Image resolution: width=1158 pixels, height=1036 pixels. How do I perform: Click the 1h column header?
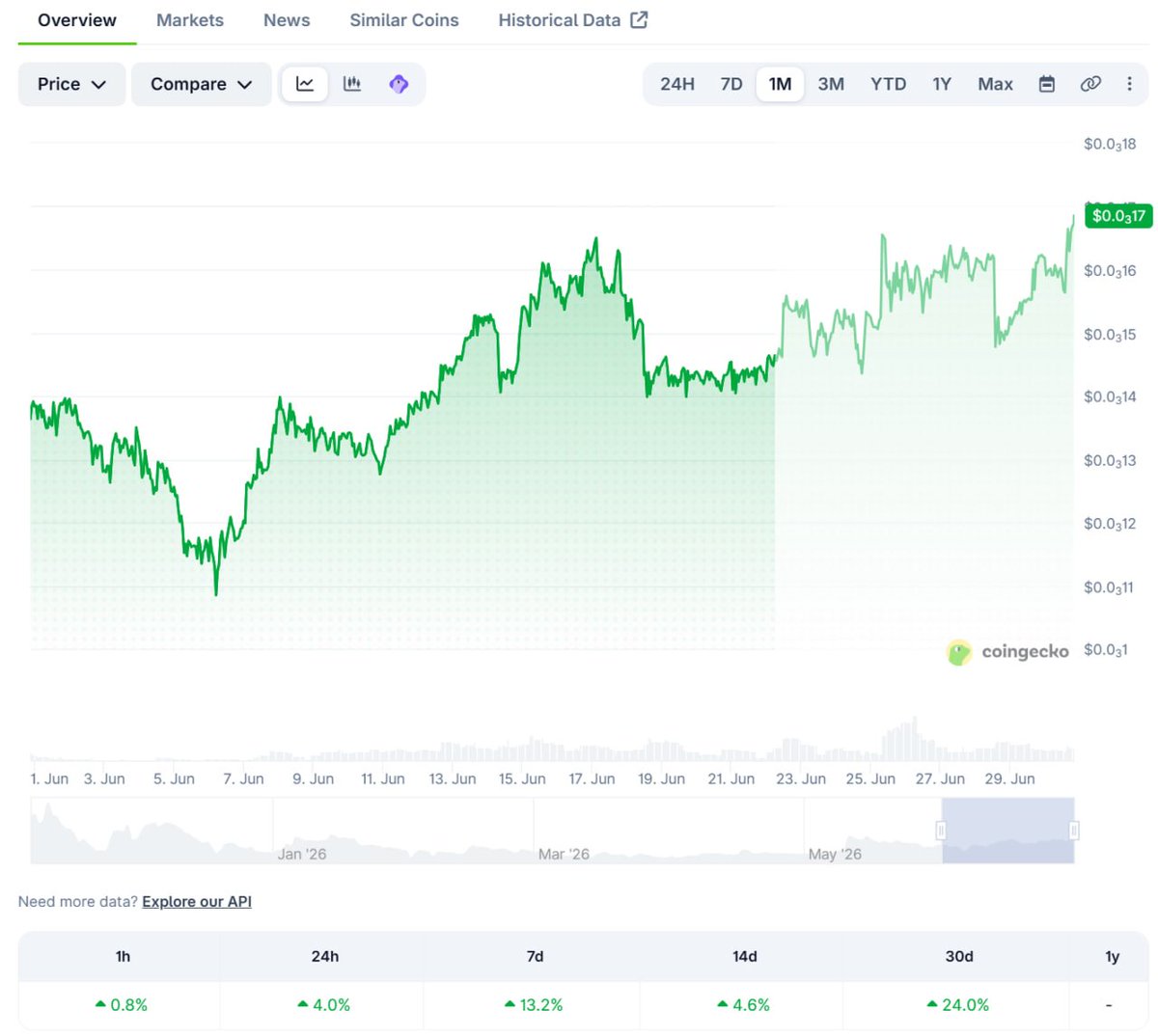tap(123, 957)
